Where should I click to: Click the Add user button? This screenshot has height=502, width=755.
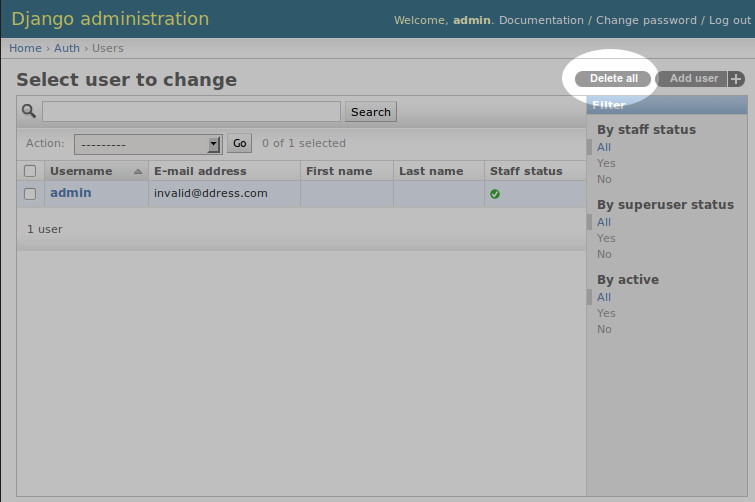[x=693, y=78]
